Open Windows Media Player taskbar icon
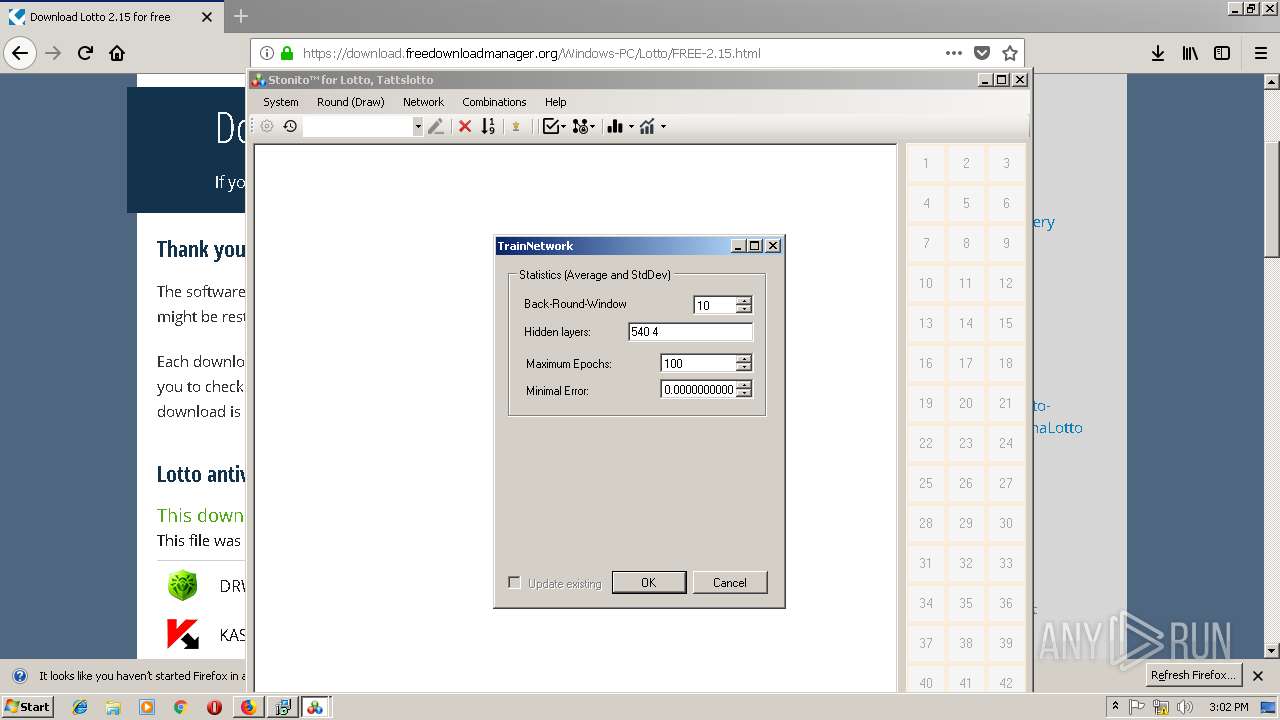 [x=147, y=707]
